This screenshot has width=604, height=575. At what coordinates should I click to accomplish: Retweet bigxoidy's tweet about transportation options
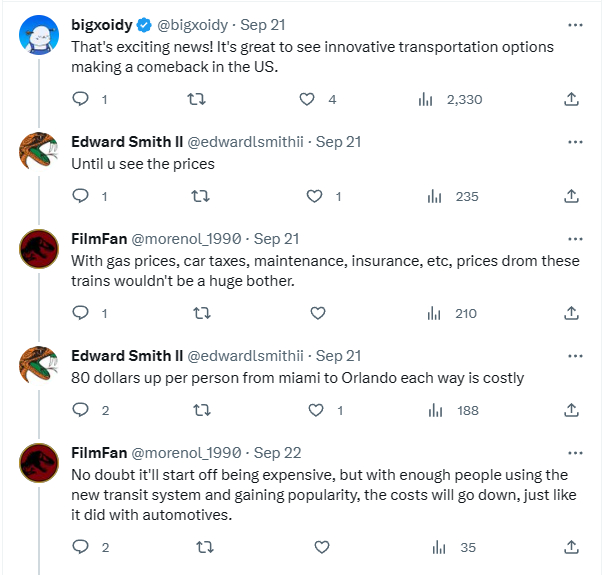point(198,99)
